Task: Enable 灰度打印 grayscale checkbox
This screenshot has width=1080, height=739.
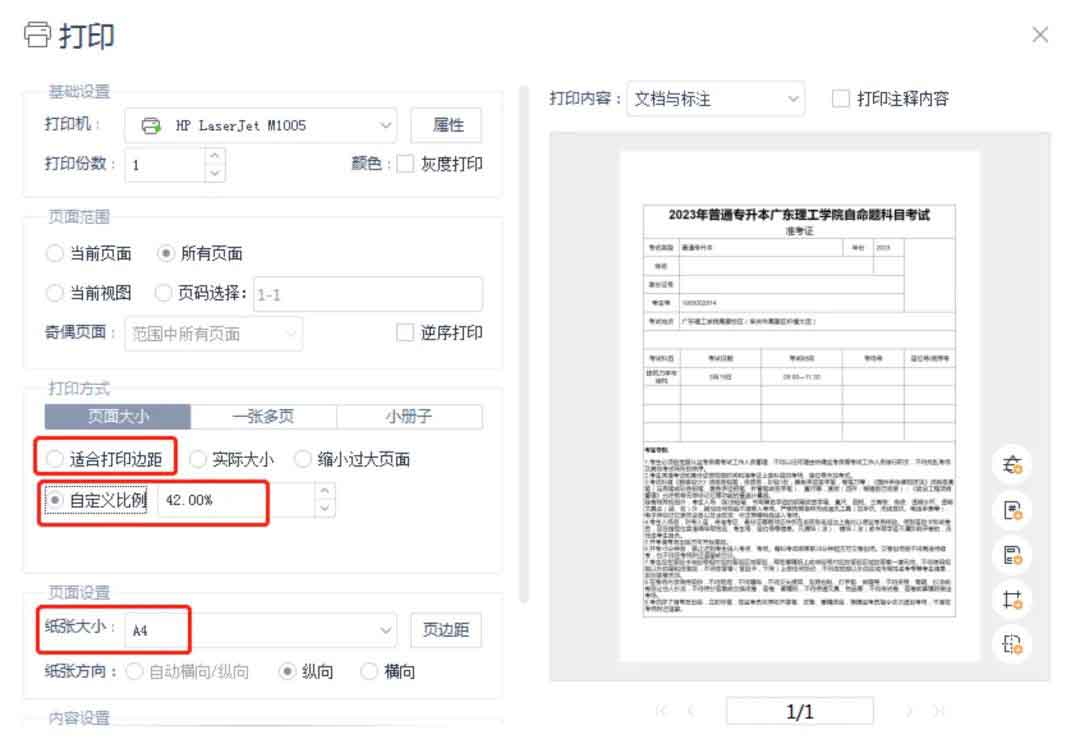Action: tap(405, 164)
